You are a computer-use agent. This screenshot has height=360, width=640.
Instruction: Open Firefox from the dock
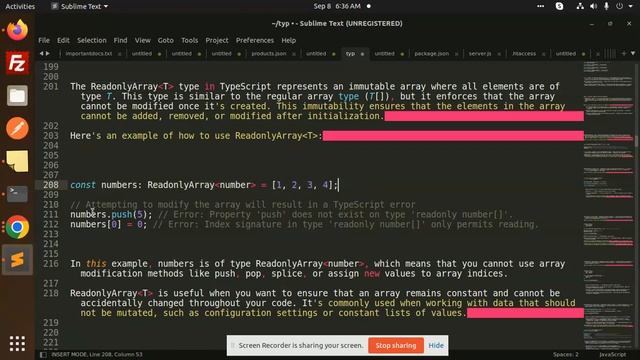pos(17,30)
